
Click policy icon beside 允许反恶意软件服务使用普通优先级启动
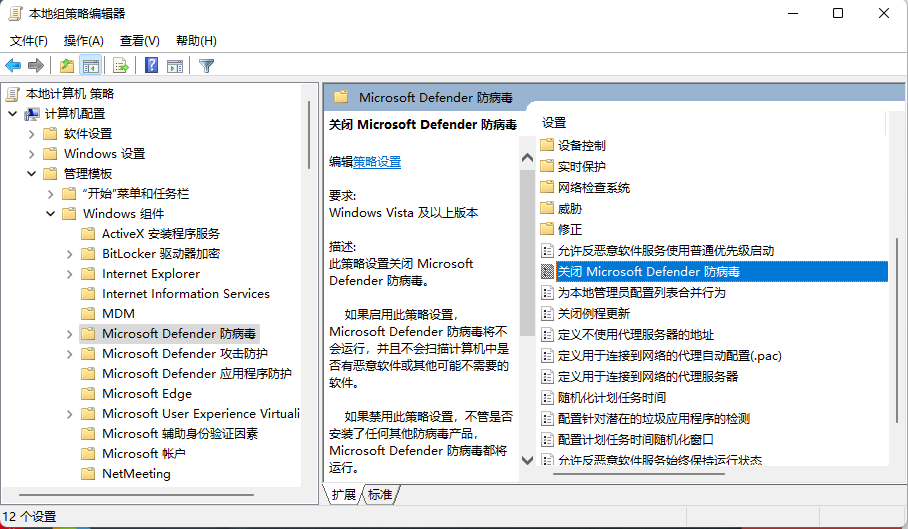pyautogui.click(x=547, y=251)
